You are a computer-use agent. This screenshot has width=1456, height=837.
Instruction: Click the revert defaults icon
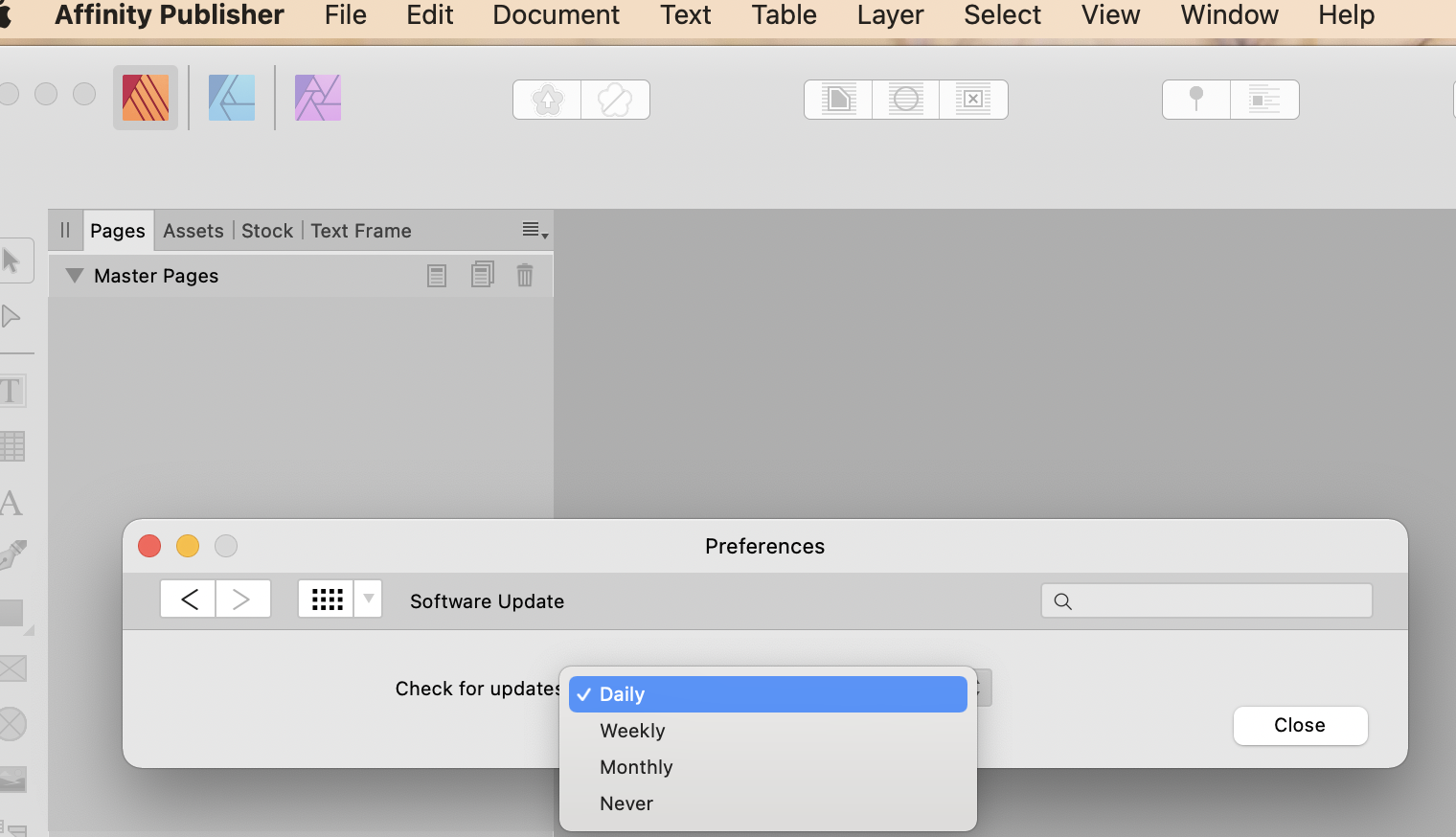pyautogui.click(x=615, y=100)
